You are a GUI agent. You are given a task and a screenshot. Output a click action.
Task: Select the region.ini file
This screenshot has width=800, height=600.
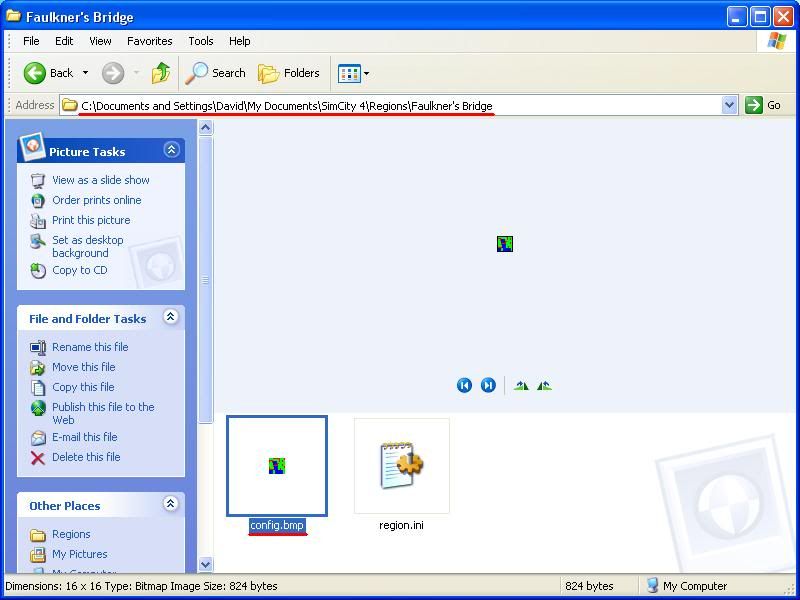[401, 467]
